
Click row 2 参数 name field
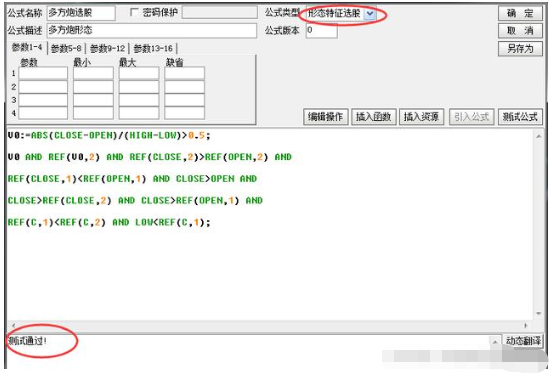[43, 87]
